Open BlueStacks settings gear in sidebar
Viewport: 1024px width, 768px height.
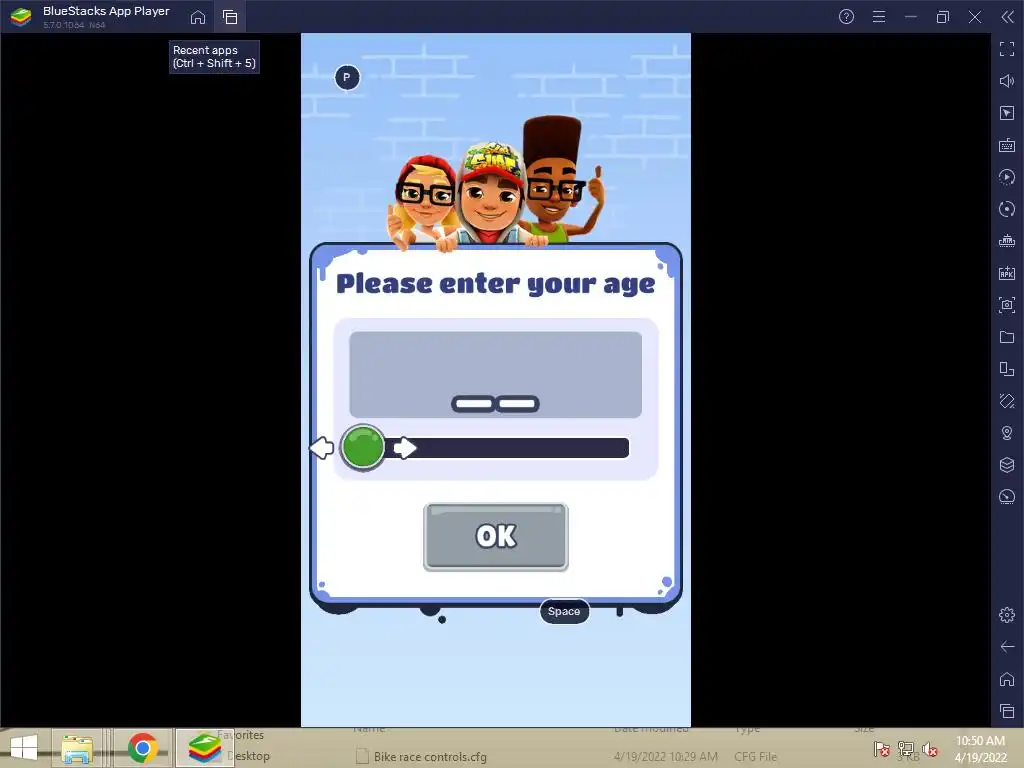point(1007,615)
